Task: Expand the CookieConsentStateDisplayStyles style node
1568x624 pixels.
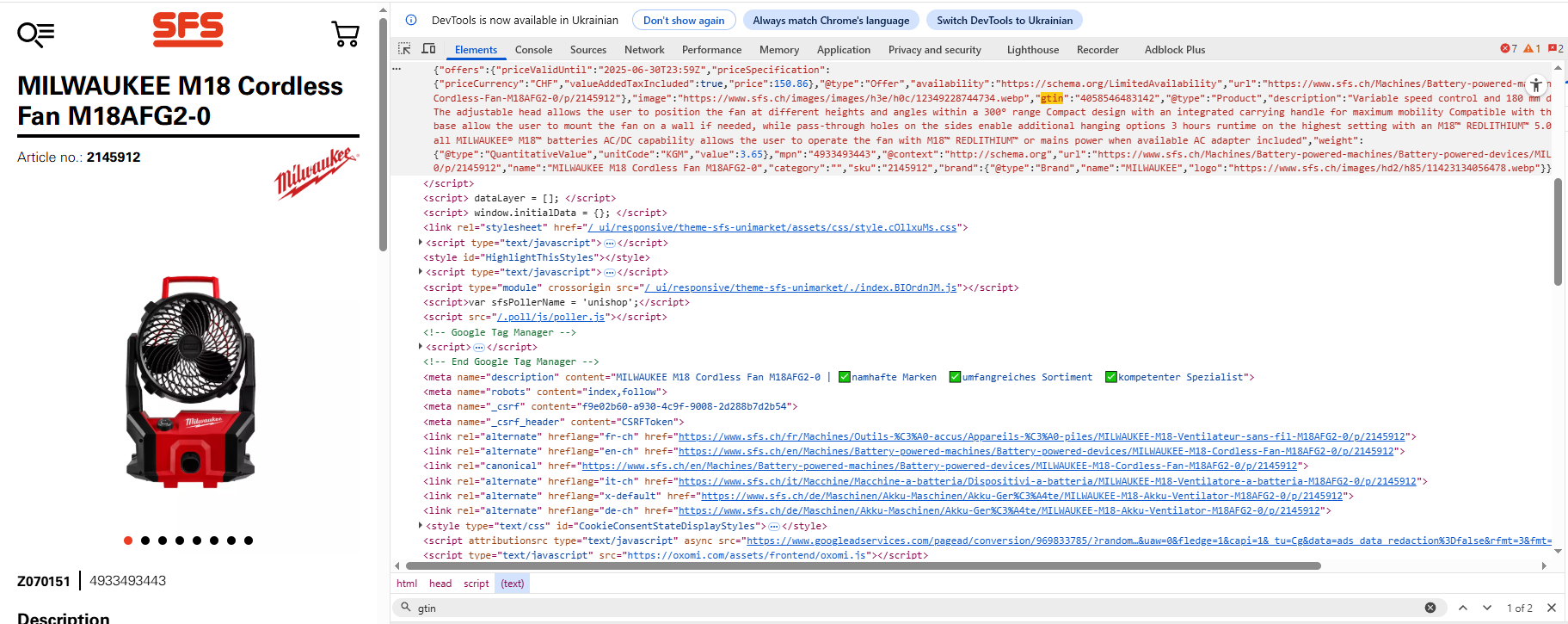Action: [421, 526]
